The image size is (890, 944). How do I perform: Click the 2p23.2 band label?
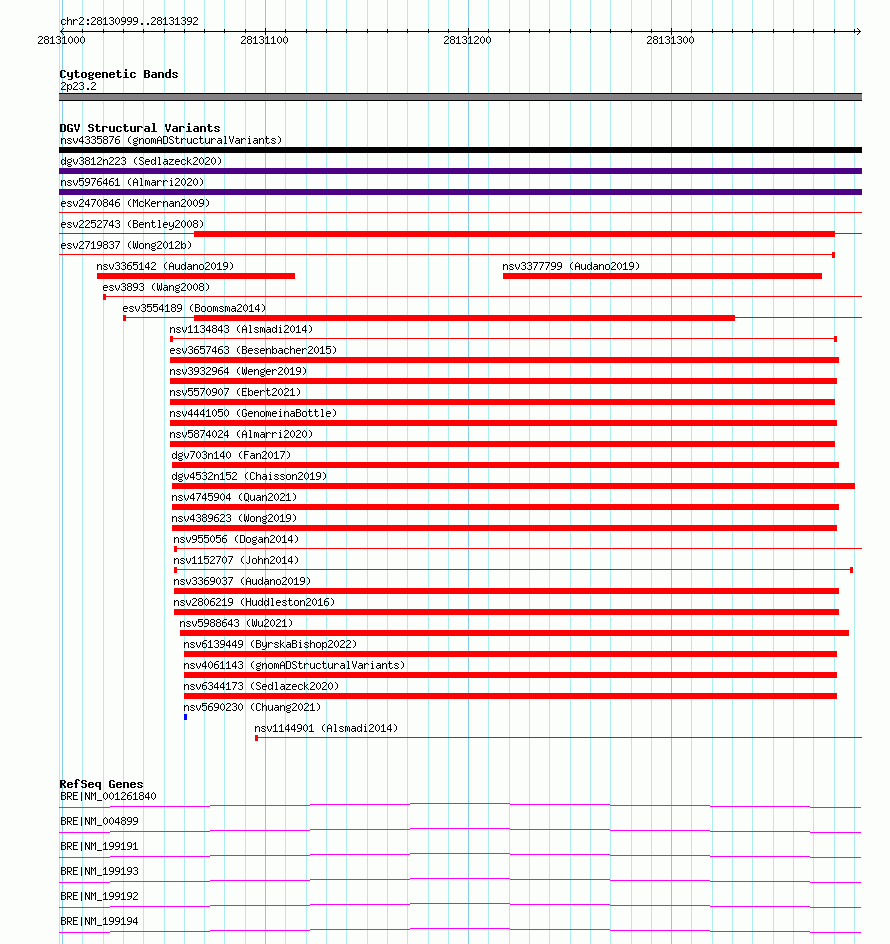[78, 86]
